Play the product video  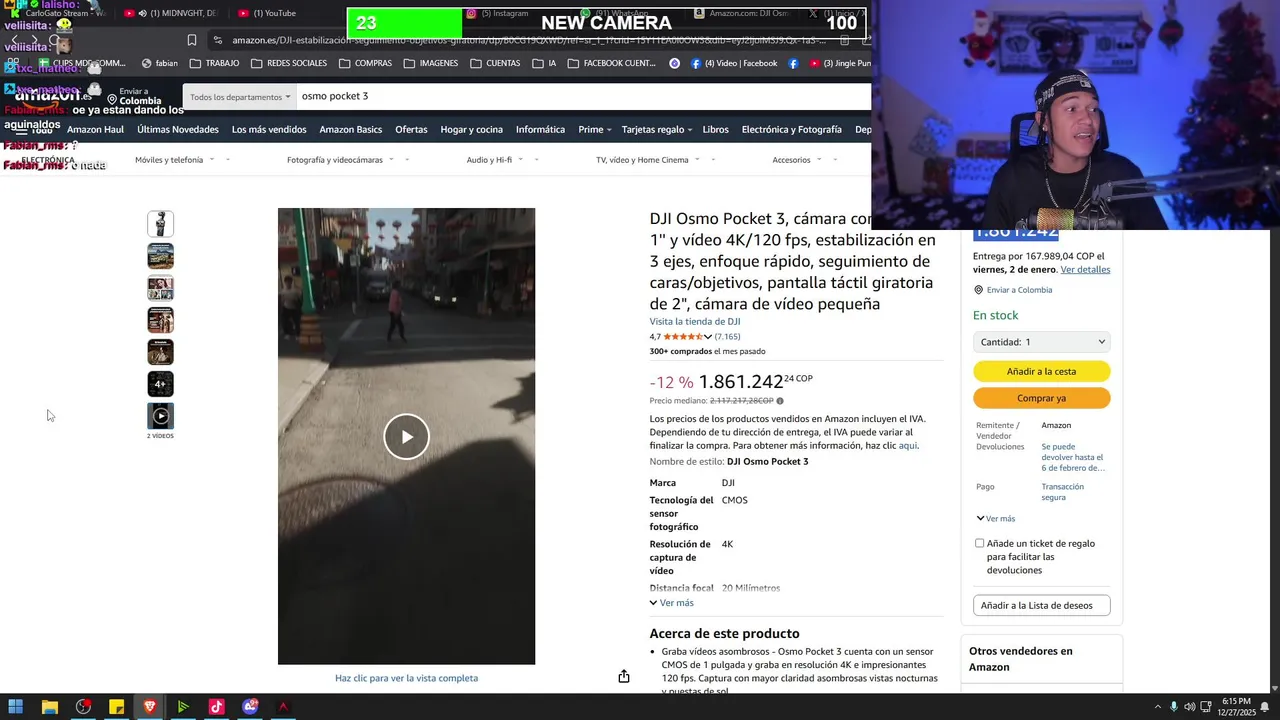(406, 436)
